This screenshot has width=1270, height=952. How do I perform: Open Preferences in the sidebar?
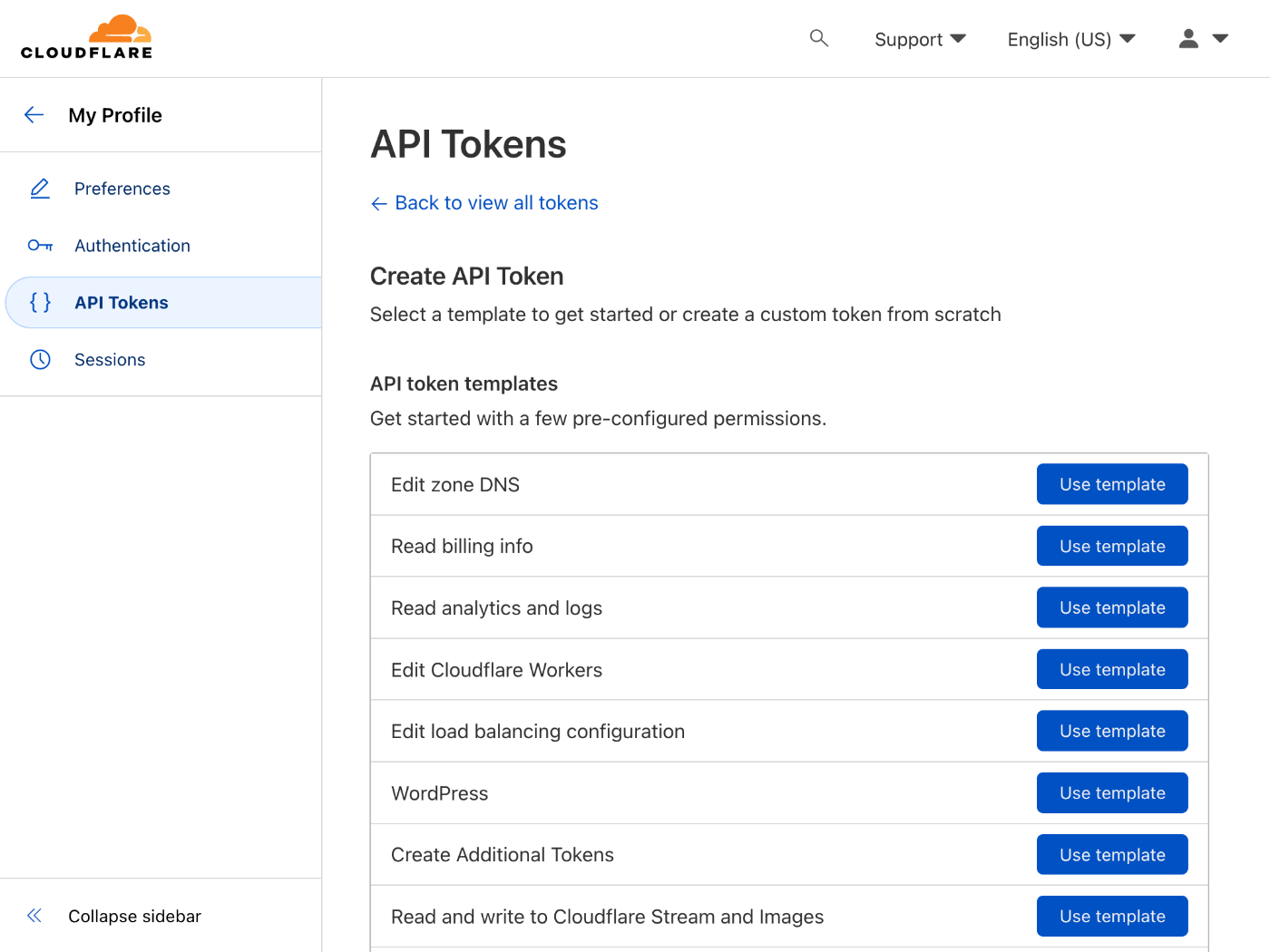click(x=122, y=189)
